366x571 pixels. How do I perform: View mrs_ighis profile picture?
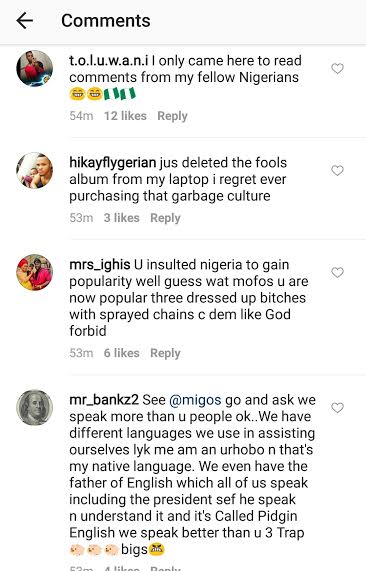click(x=35, y=272)
